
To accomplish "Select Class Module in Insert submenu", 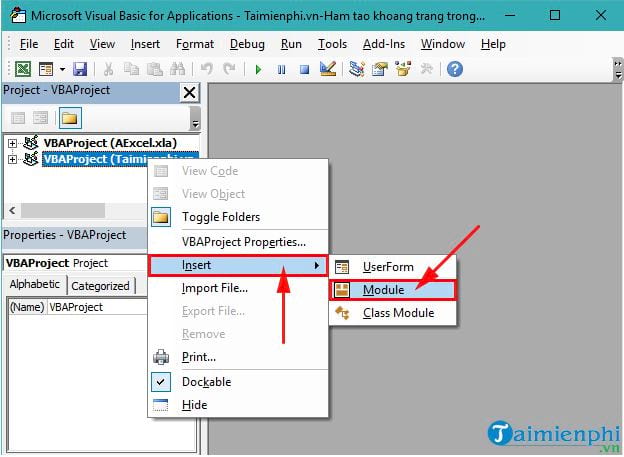I will coord(392,313).
